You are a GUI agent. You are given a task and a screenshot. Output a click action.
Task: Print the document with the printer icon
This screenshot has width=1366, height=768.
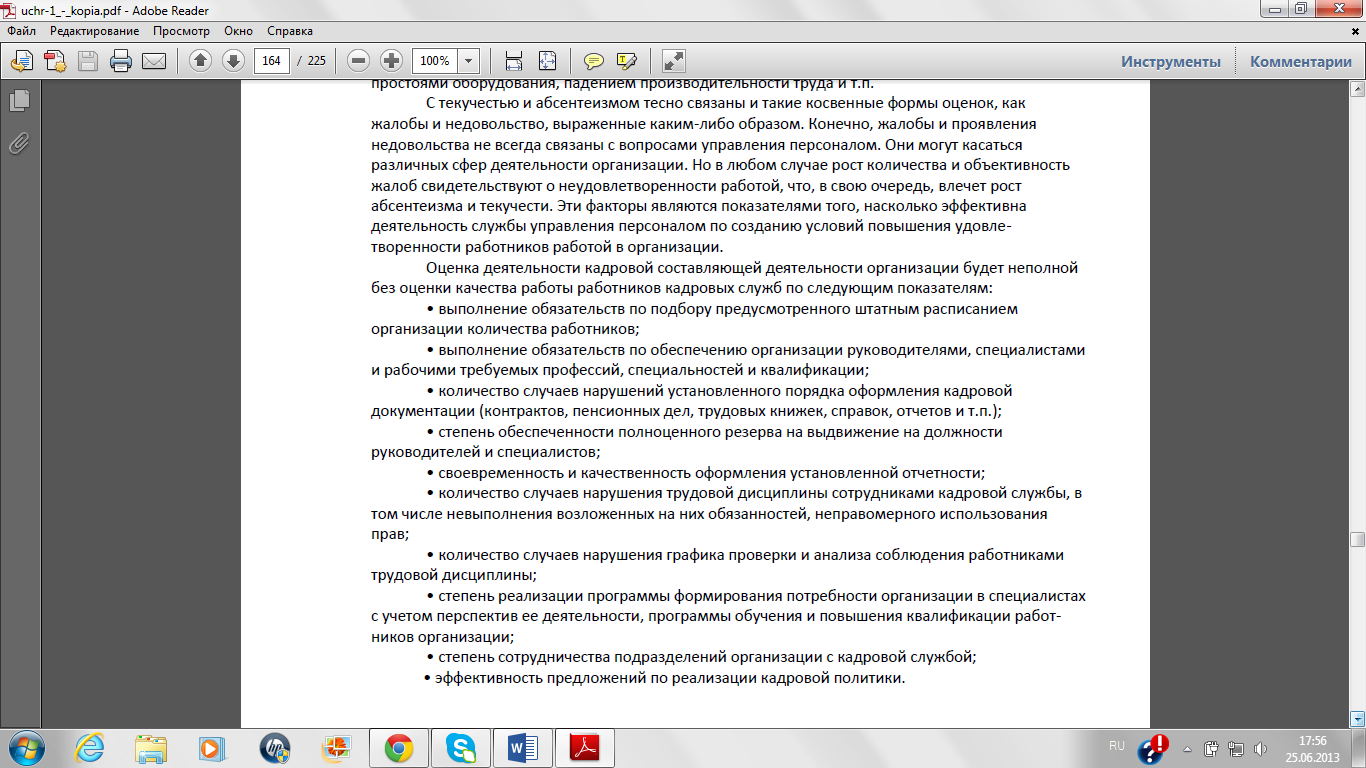tap(121, 61)
